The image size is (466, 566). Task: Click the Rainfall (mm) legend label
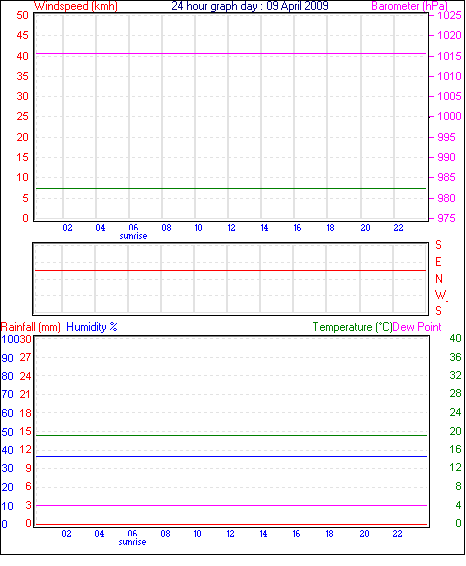tap(31, 327)
